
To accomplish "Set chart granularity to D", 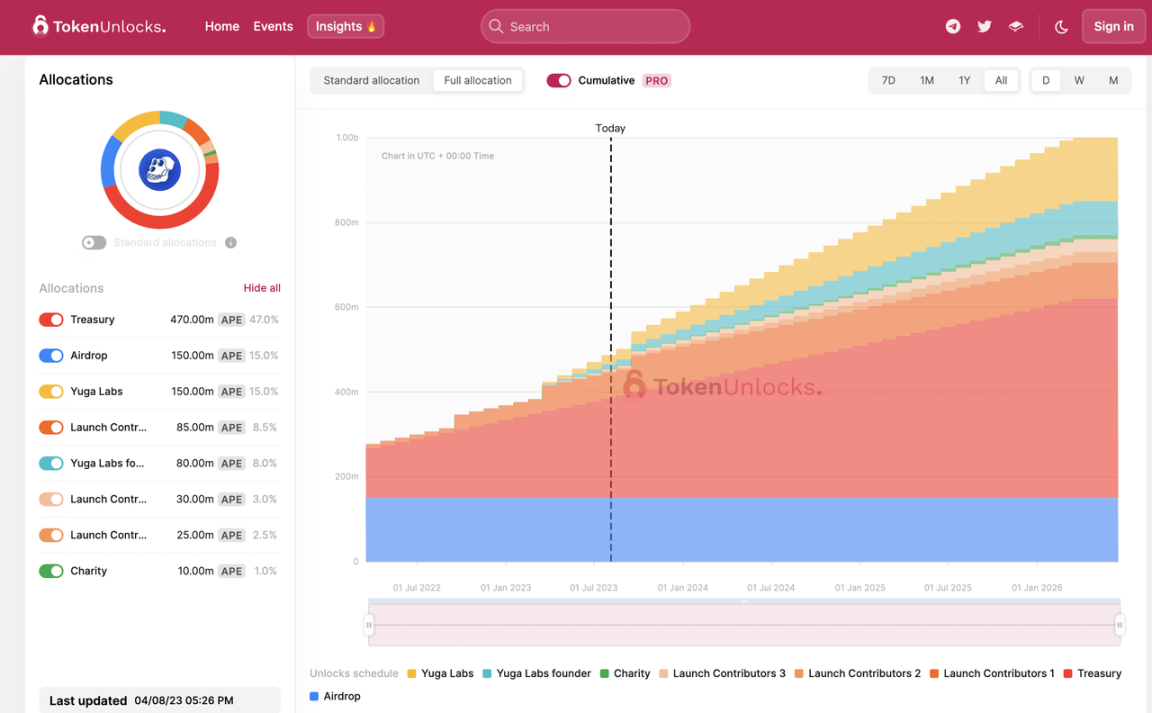I will [x=1046, y=81].
